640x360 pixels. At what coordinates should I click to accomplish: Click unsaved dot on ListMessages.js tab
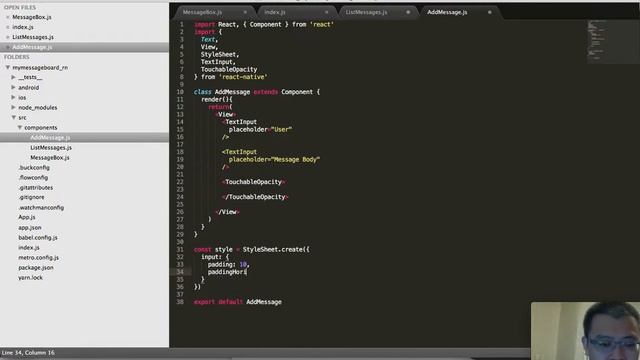[x=408, y=12]
